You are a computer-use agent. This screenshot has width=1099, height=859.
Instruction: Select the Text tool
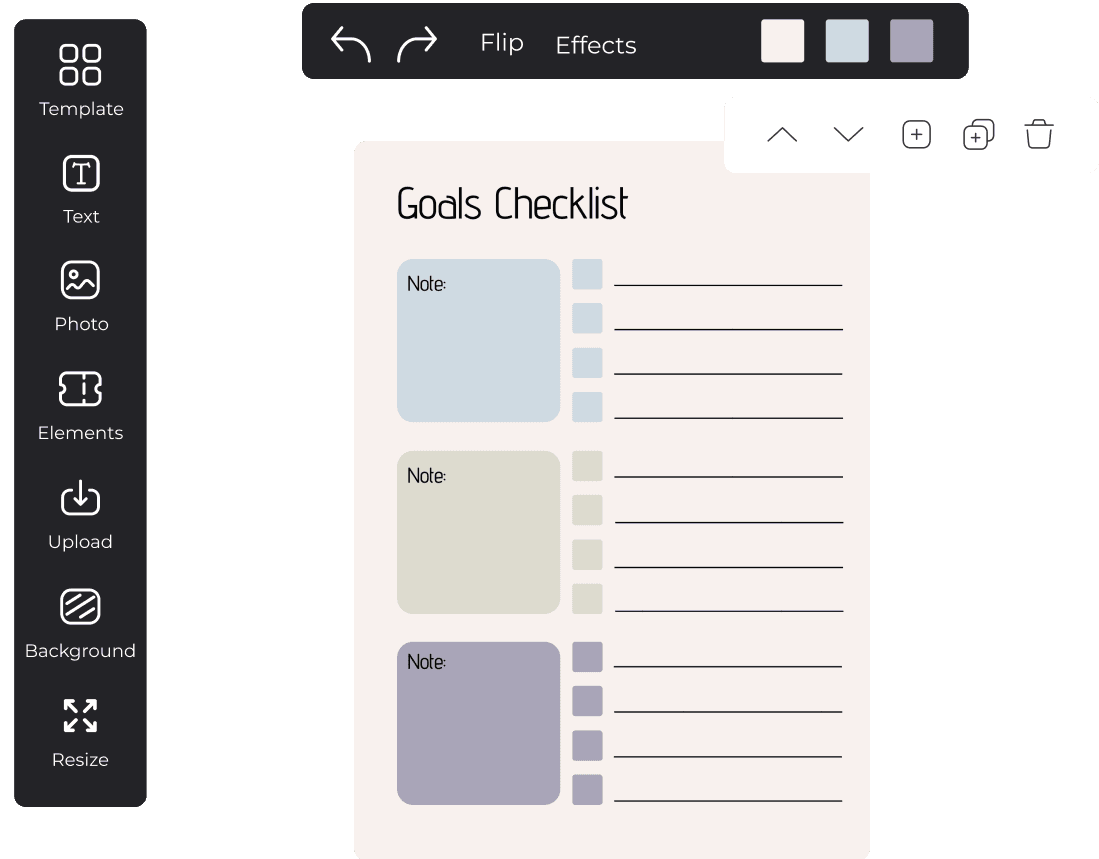(x=81, y=190)
